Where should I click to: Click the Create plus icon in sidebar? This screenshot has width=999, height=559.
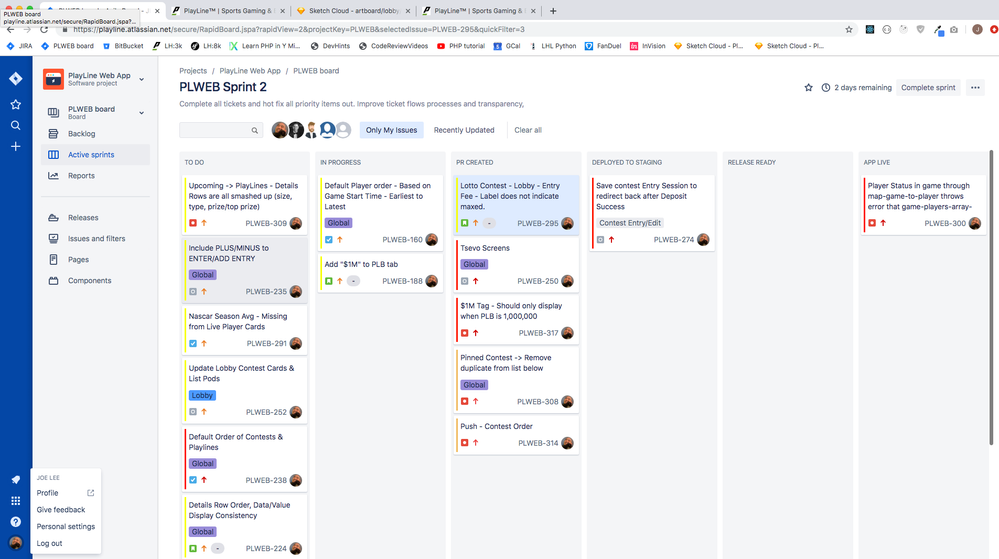15,147
